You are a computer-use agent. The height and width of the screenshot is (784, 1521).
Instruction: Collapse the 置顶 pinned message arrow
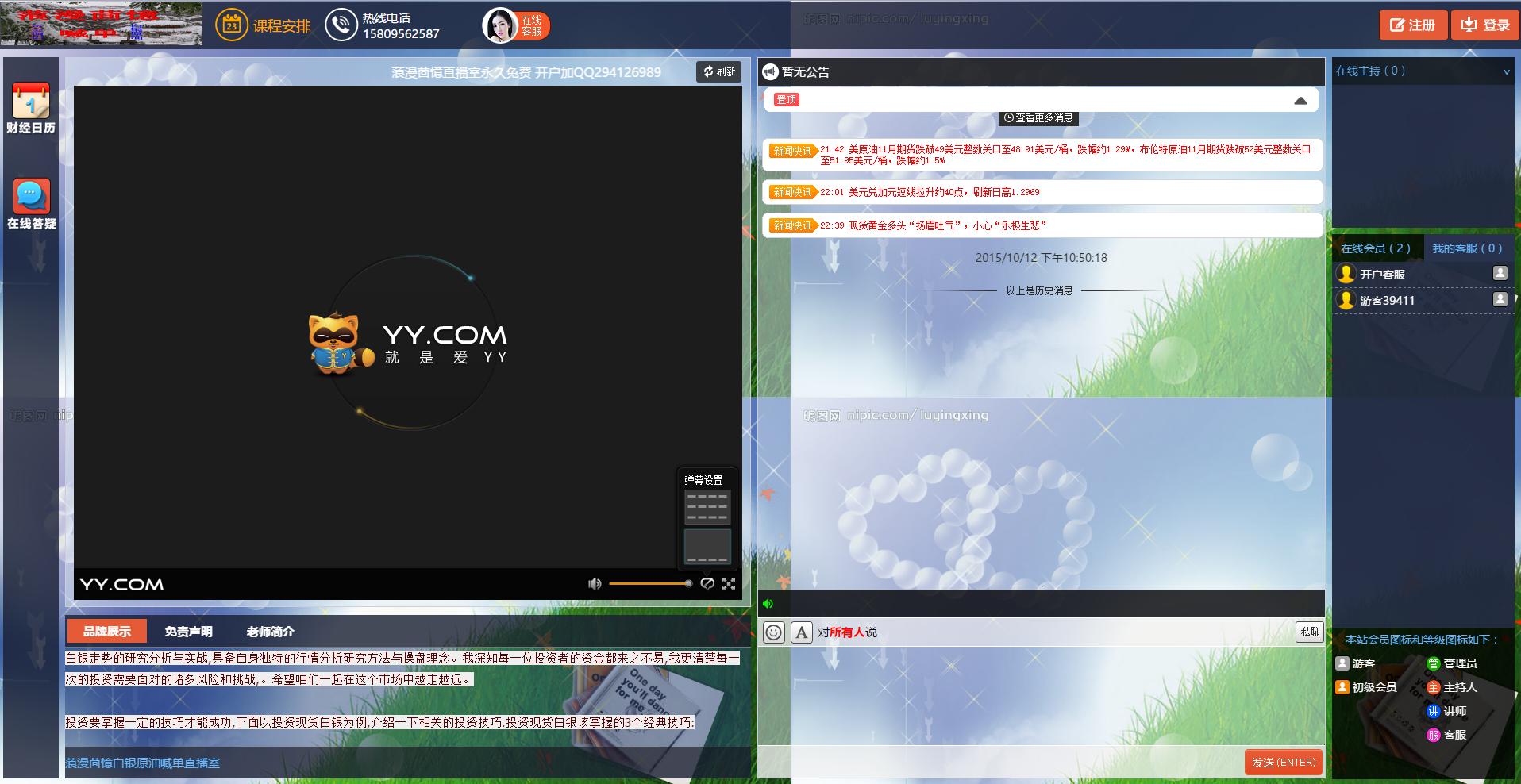point(1300,101)
